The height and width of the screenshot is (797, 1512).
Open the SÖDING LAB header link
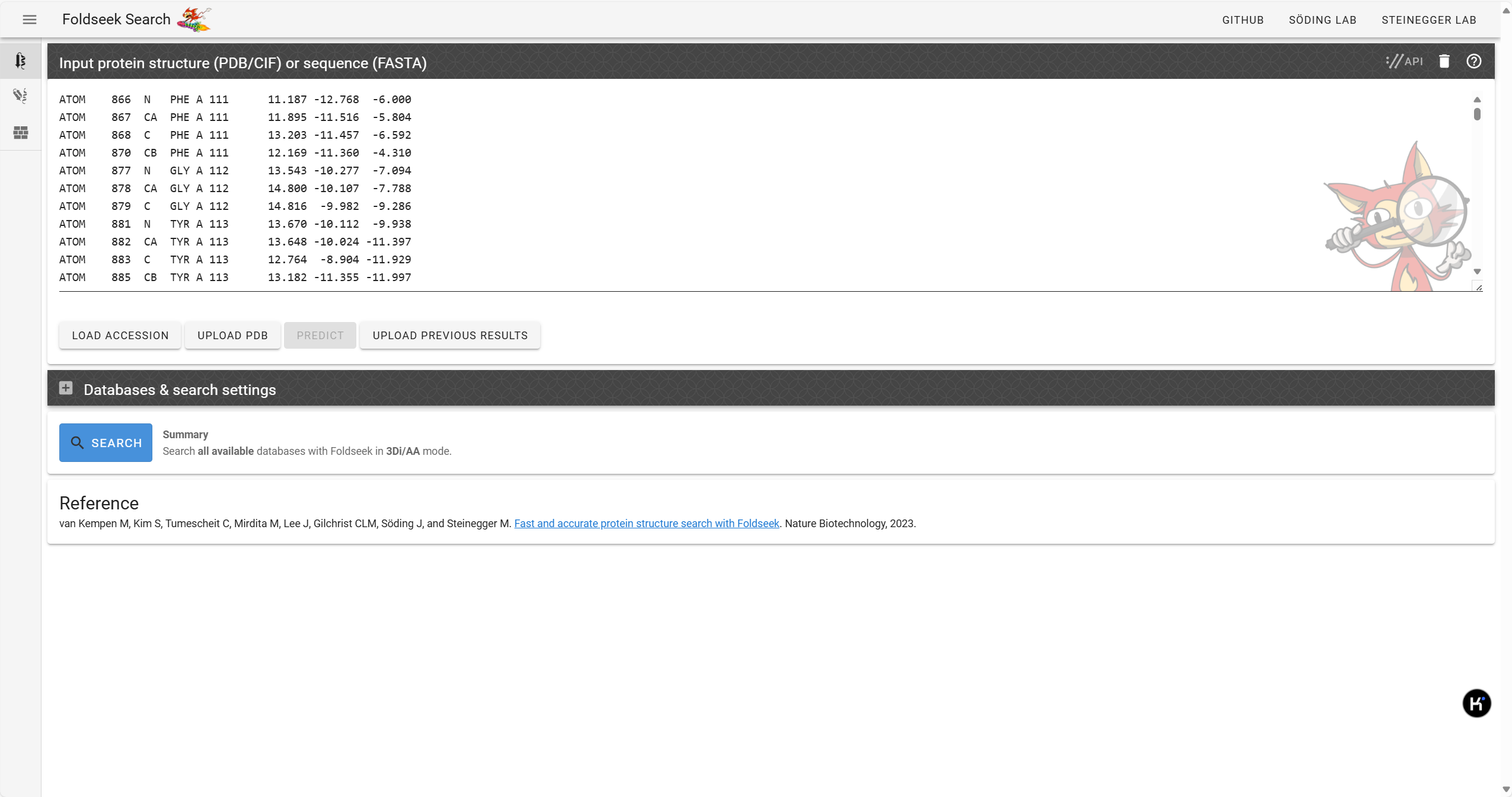pyautogui.click(x=1322, y=20)
